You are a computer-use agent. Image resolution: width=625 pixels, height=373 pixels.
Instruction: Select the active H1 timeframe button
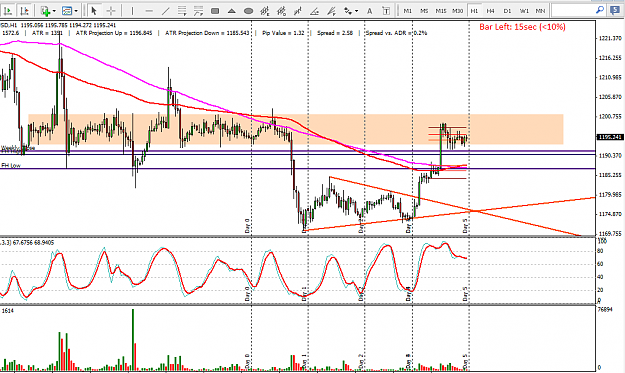[x=474, y=11]
